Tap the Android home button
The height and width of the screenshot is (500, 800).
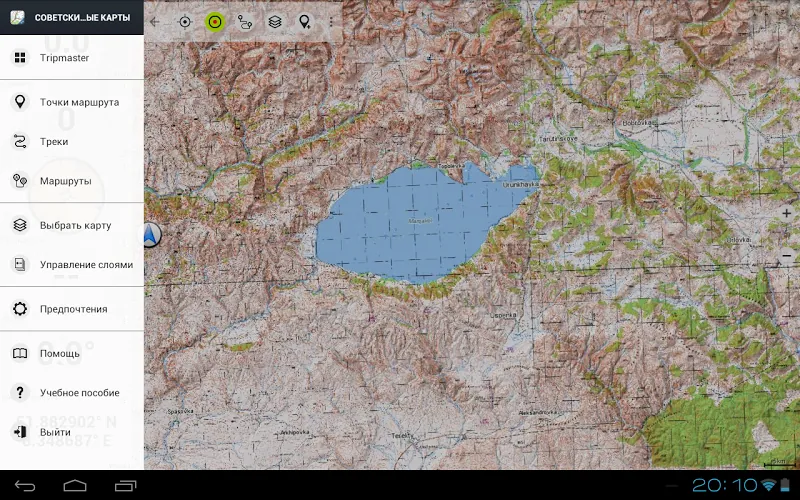pyautogui.click(x=75, y=485)
